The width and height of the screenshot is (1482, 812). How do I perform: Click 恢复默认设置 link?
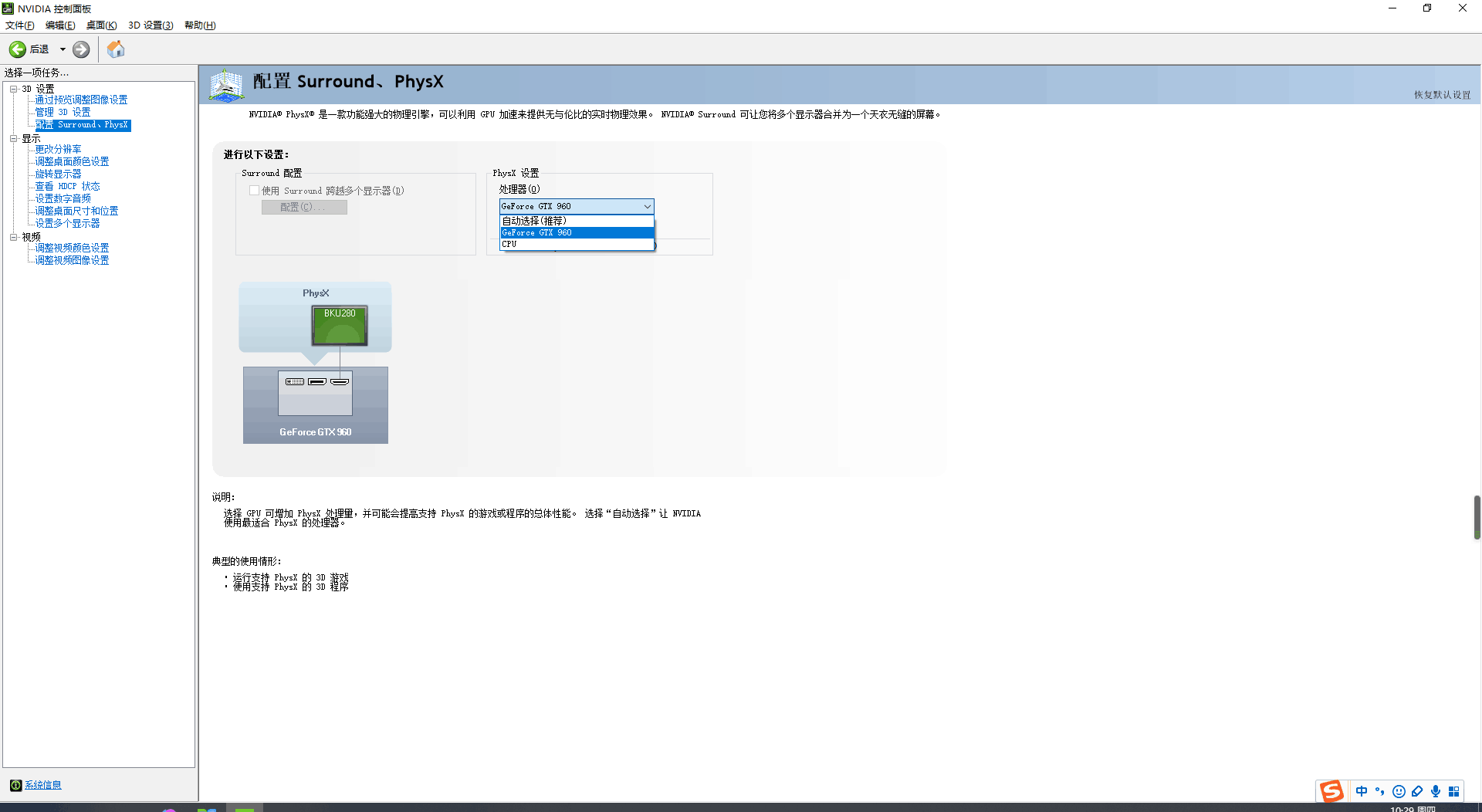[x=1442, y=95]
